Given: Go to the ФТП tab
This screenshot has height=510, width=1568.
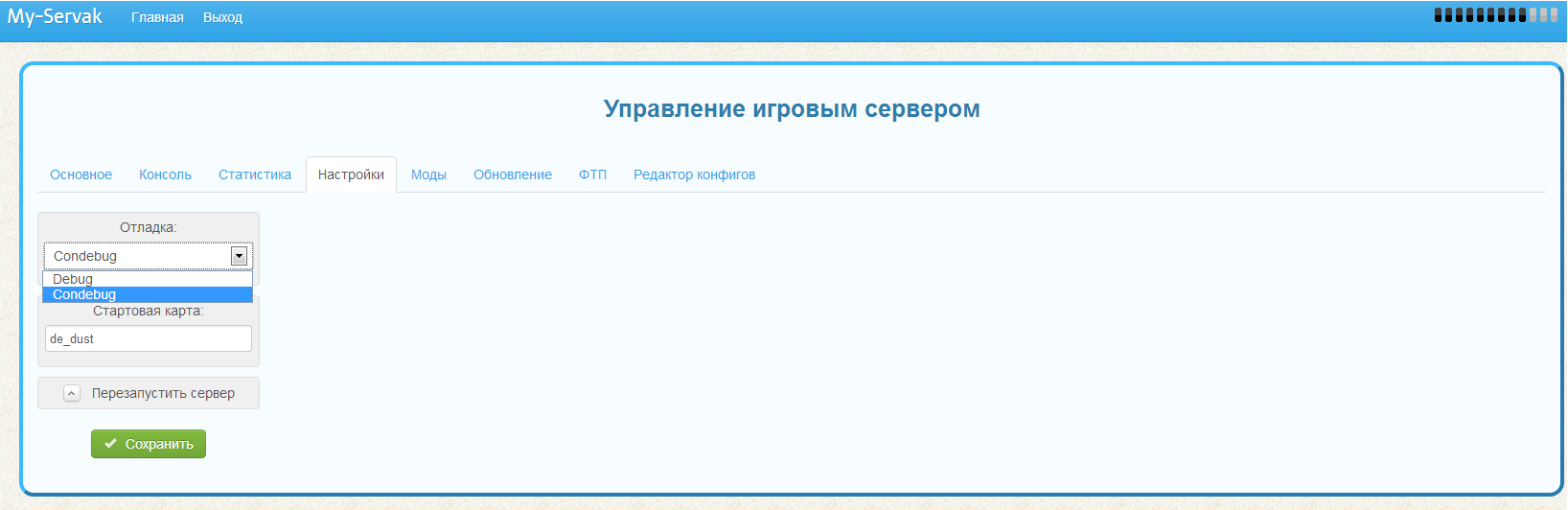Looking at the screenshot, I should 592,174.
